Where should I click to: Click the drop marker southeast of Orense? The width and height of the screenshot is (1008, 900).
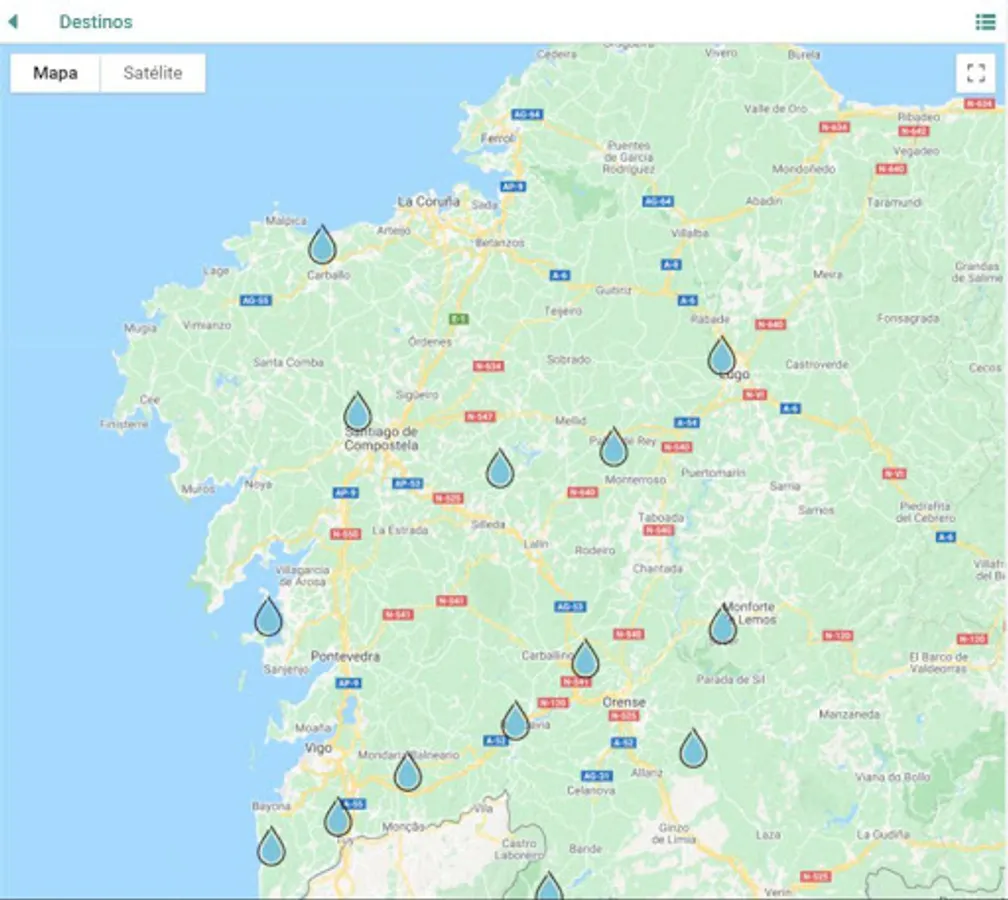click(x=693, y=749)
